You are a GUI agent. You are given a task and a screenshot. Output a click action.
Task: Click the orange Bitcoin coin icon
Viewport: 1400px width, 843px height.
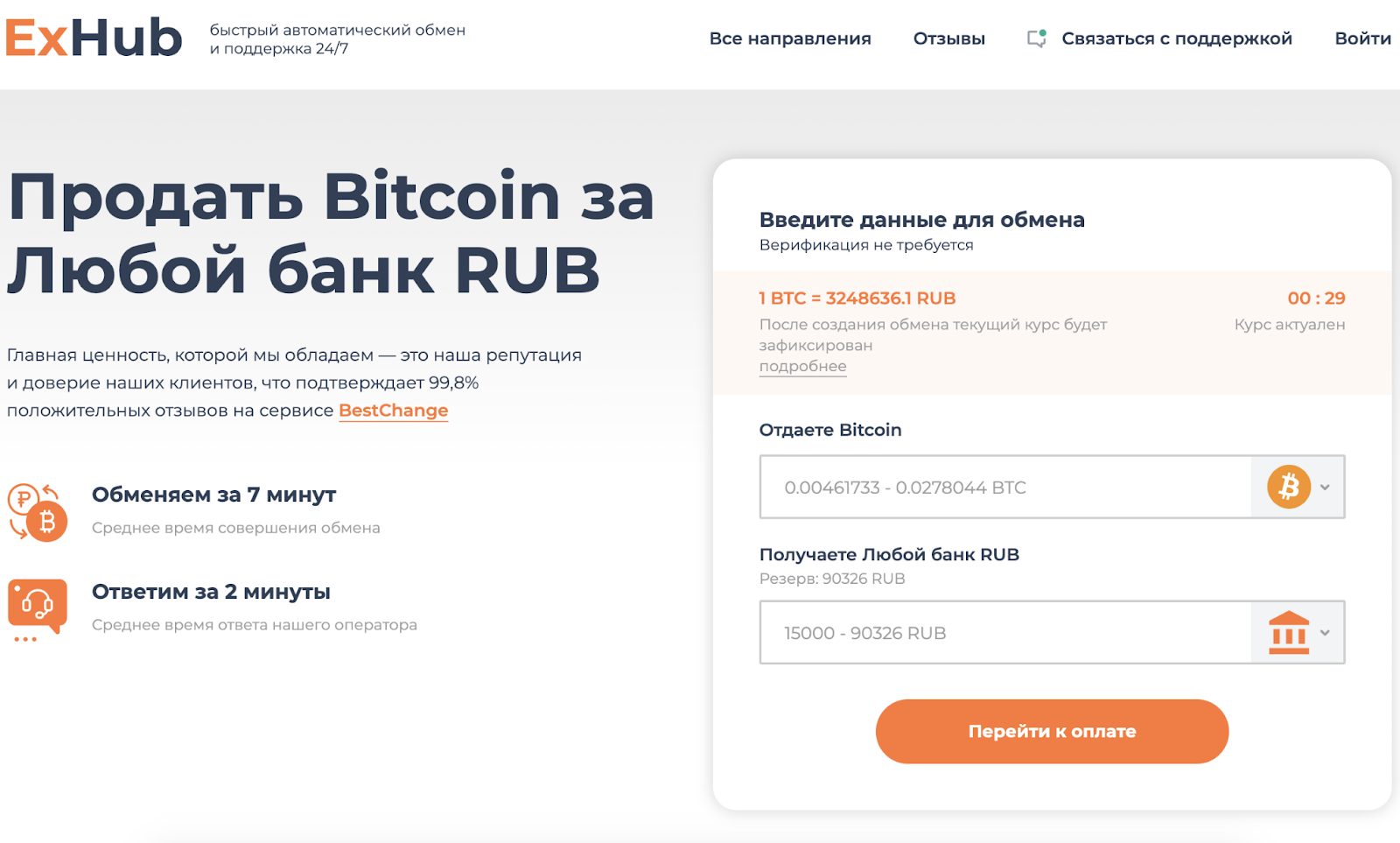1289,487
